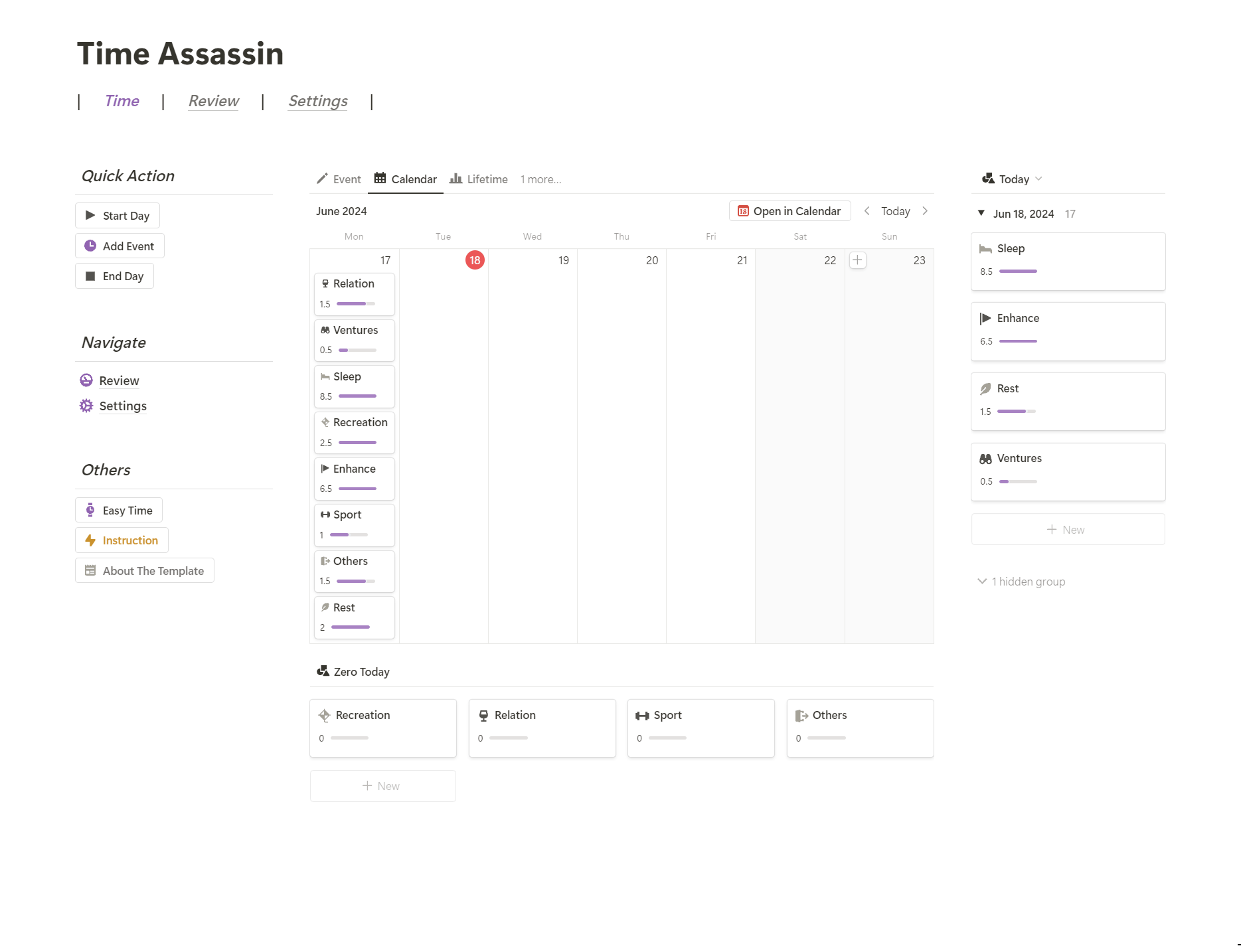Image resolution: width=1241 pixels, height=952 pixels.
Task: Go to the previous calendar week arrow
Action: [867, 211]
